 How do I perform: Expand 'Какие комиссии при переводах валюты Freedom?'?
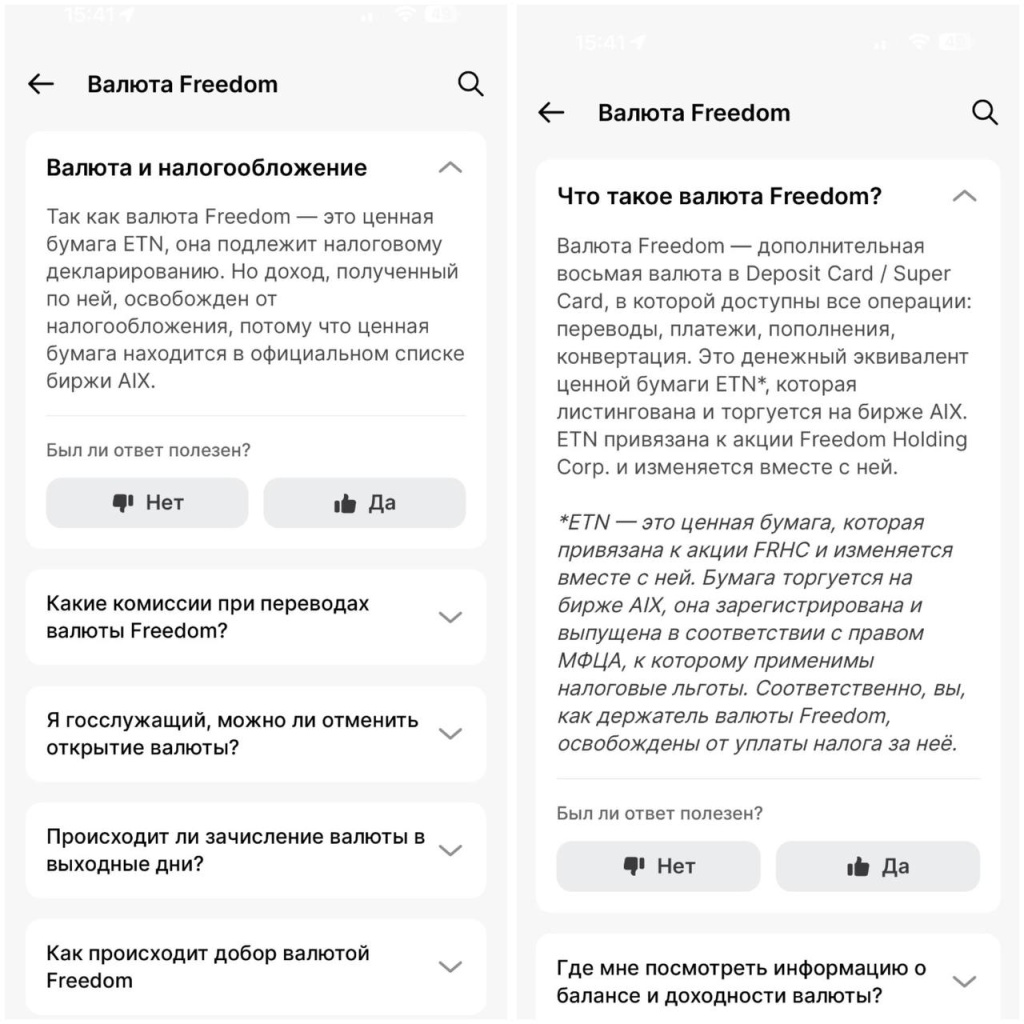[x=450, y=617]
